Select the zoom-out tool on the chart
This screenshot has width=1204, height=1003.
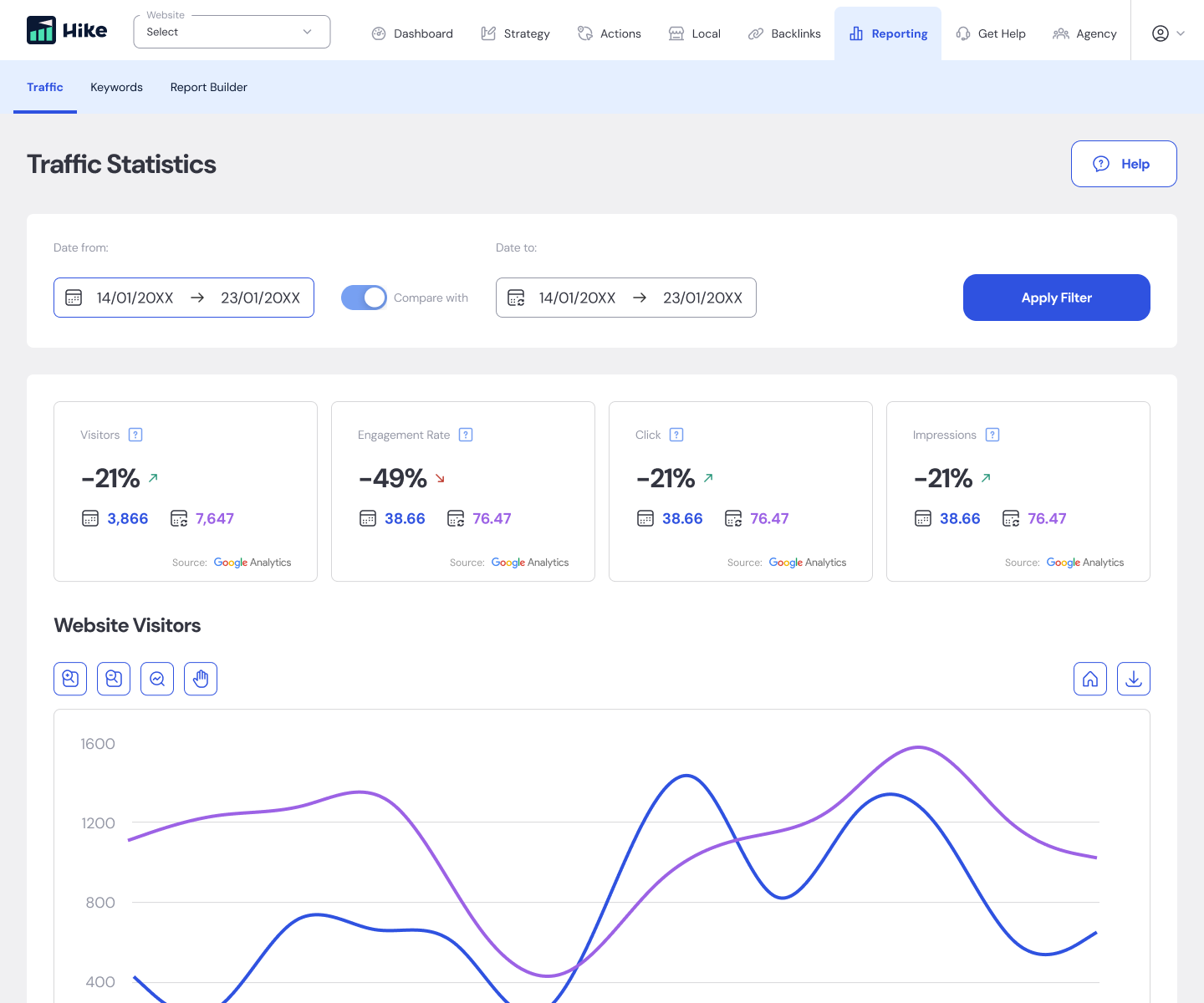[x=114, y=679]
